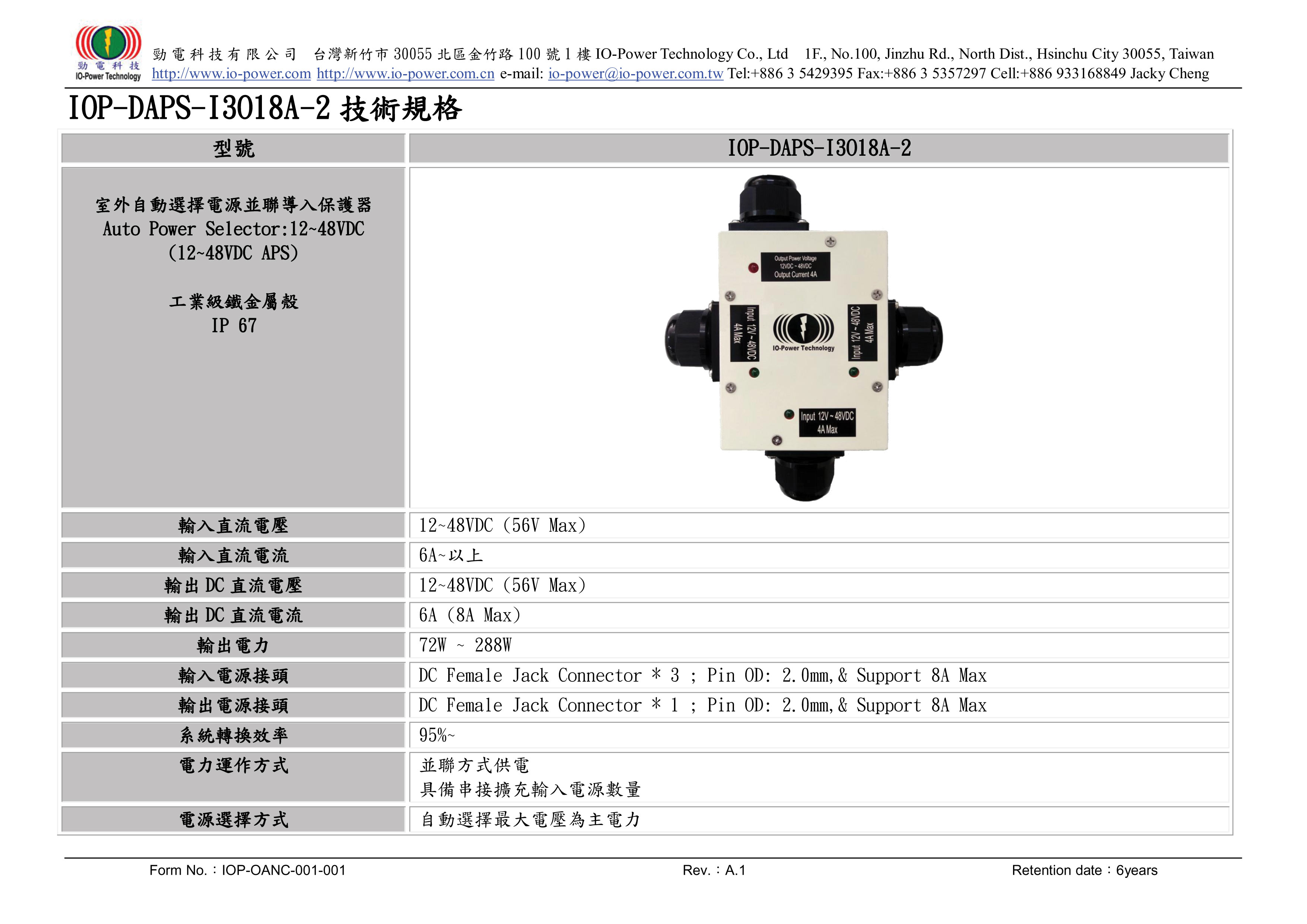This screenshot has width=1307, height=924.
Task: Click the 勁電科技有限公司 company name
Action: pos(224,55)
